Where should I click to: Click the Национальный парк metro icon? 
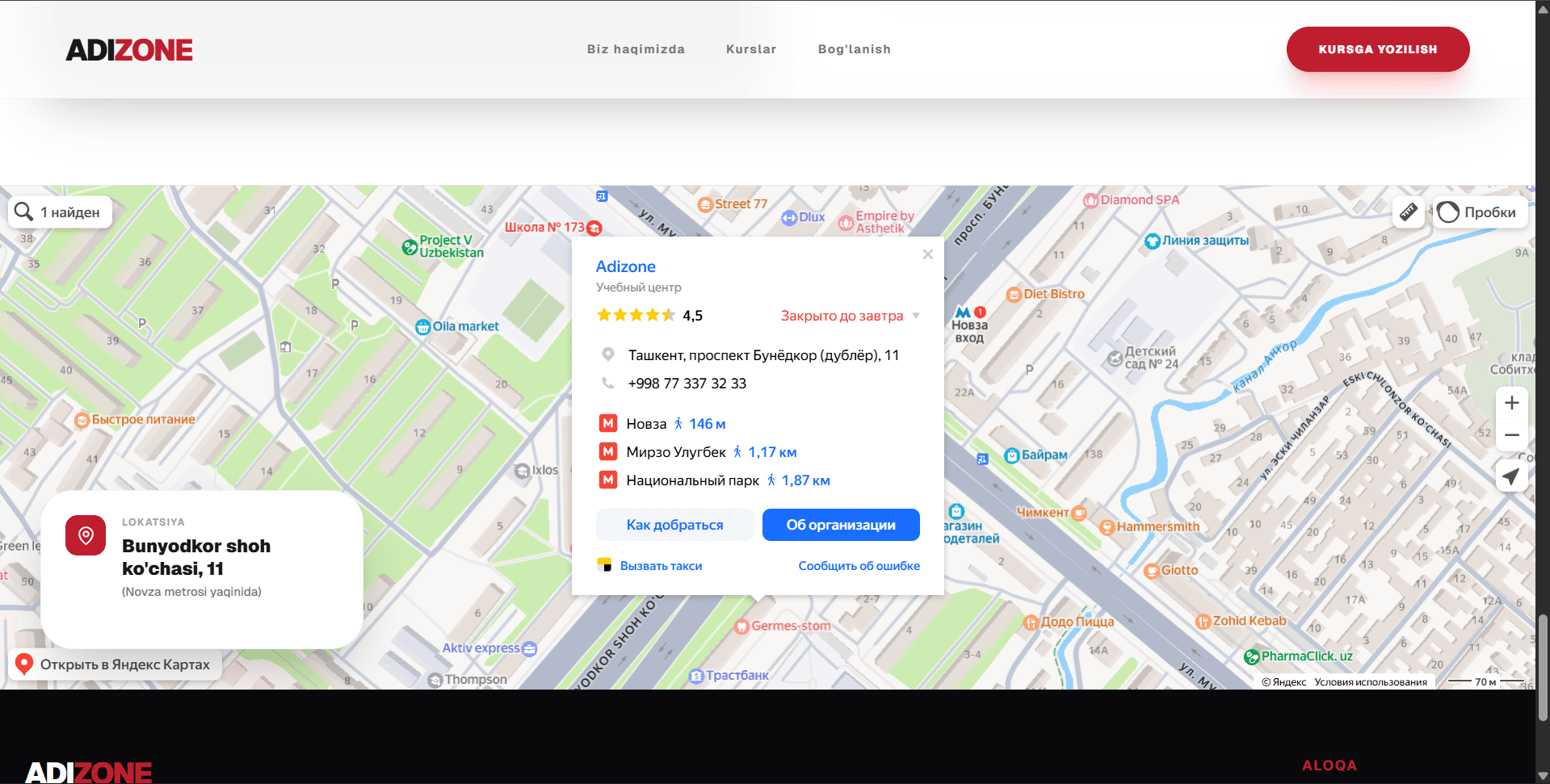[x=608, y=480]
